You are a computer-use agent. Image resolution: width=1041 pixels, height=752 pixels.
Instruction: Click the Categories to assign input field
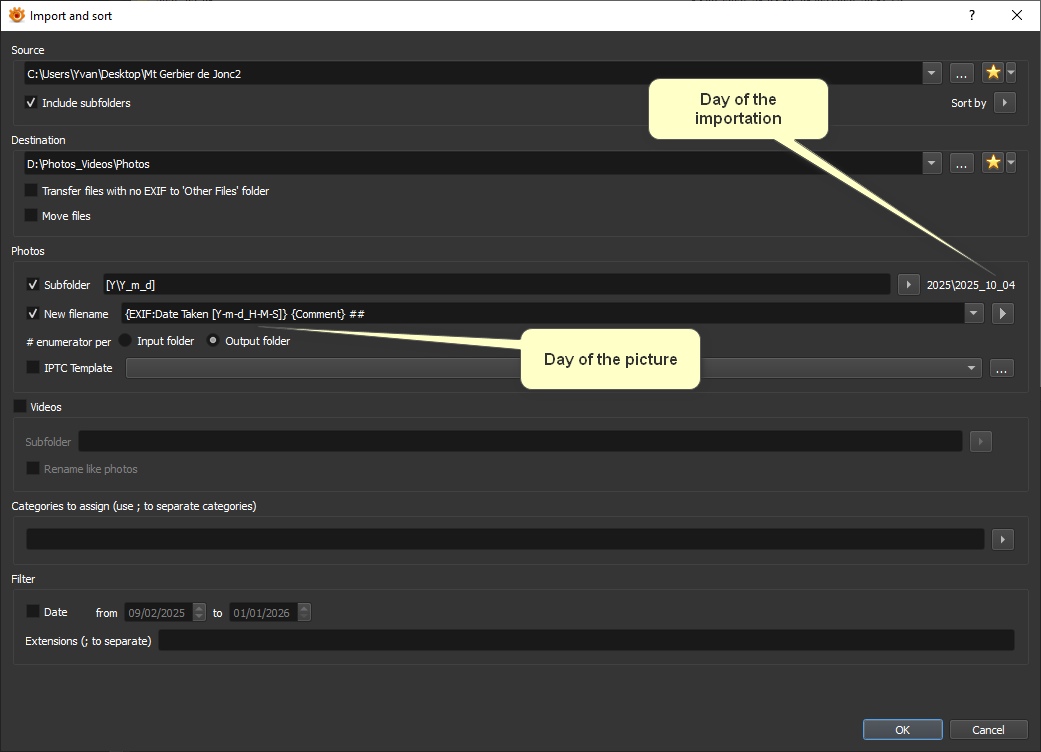tap(505, 539)
